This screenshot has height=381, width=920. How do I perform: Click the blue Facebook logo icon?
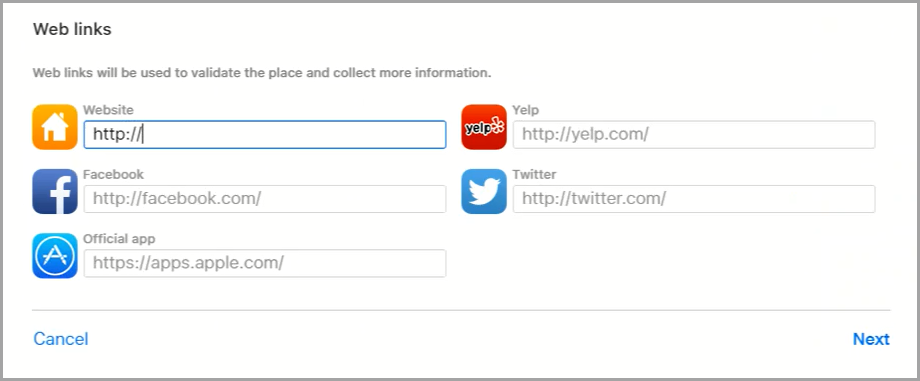tap(55, 191)
